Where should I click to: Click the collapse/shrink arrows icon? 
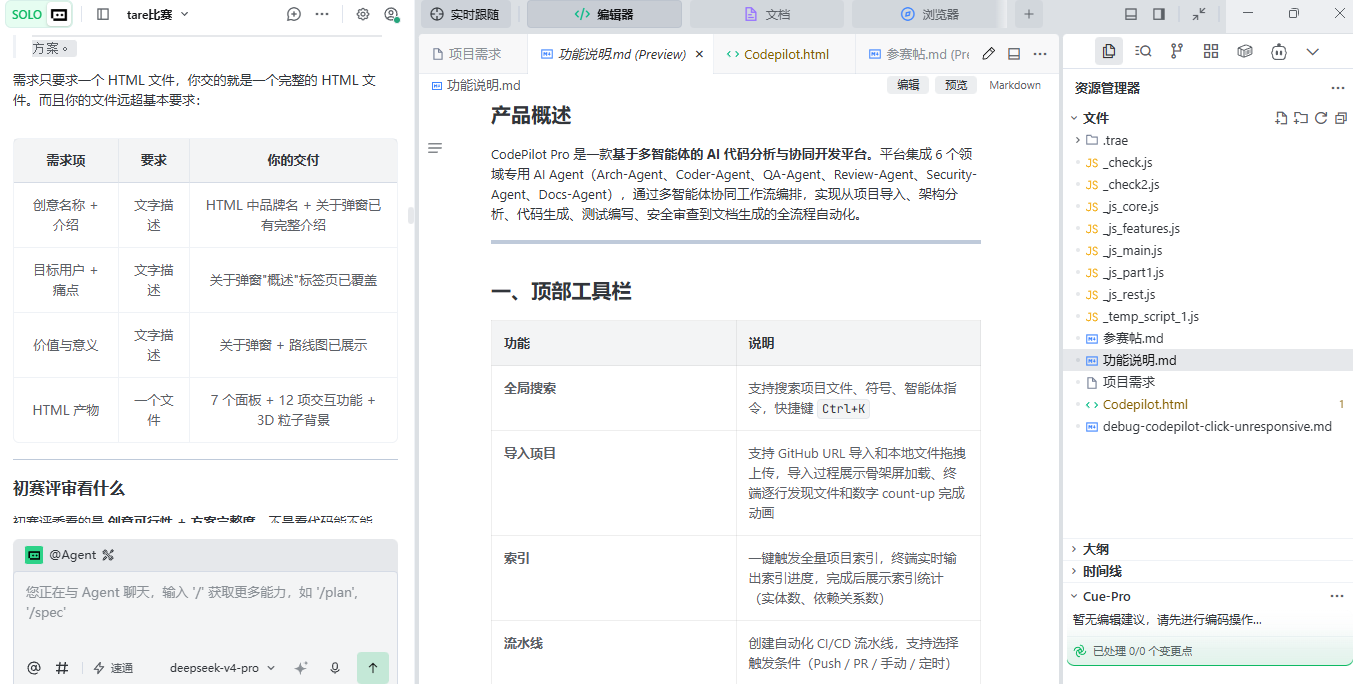pyautogui.click(x=1199, y=14)
